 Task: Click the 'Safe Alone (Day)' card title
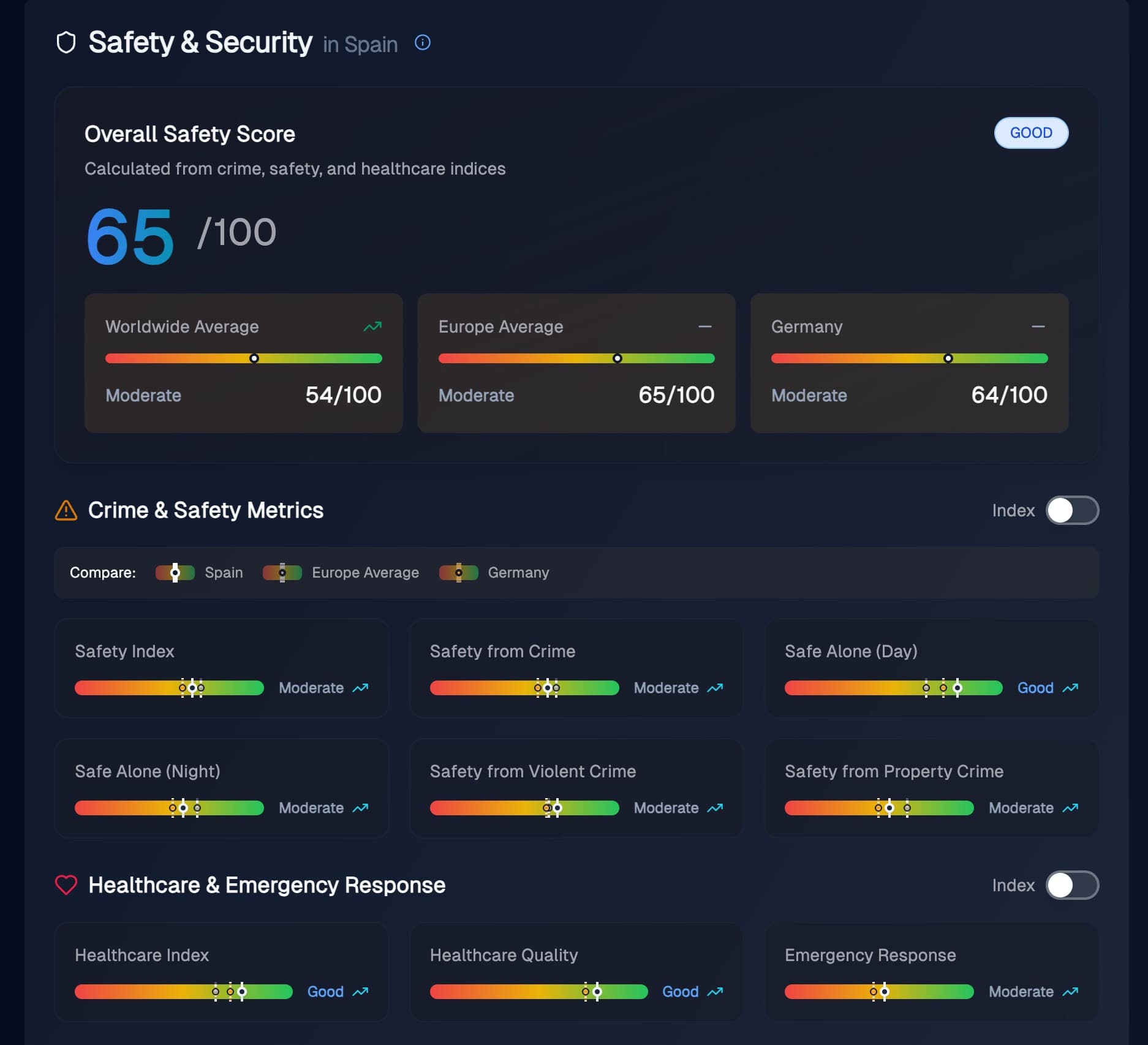click(851, 651)
